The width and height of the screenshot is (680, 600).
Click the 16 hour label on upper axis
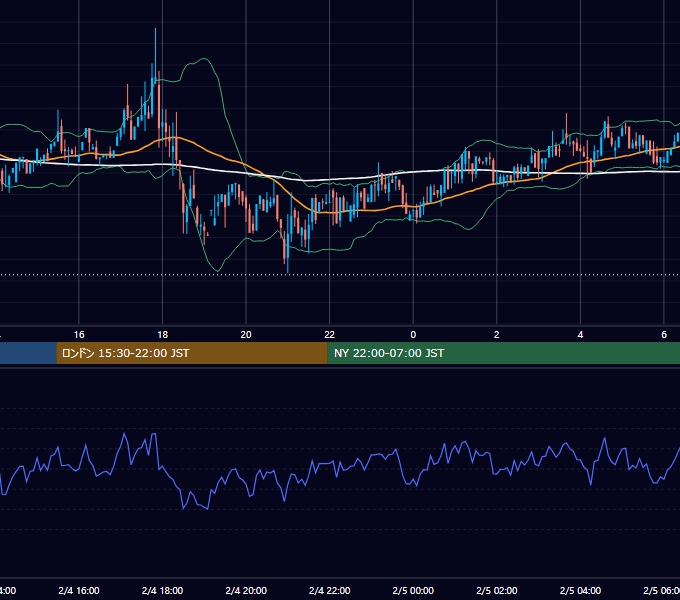pyautogui.click(x=79, y=335)
